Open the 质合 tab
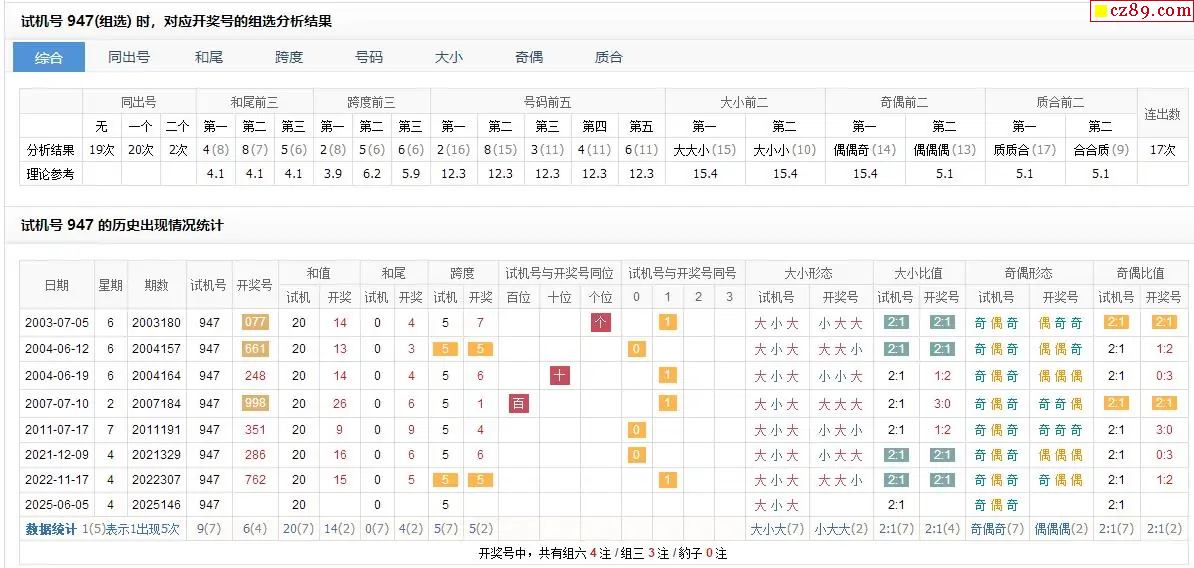This screenshot has width=1194, height=568. click(x=608, y=57)
